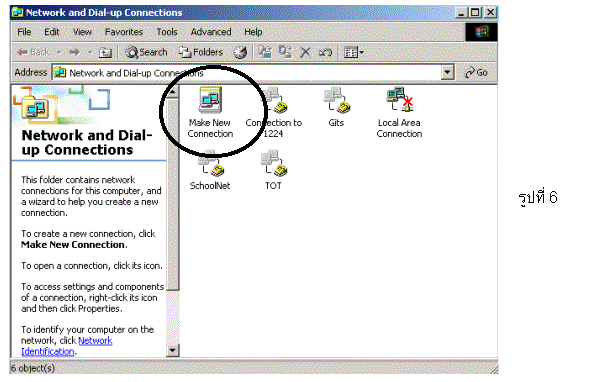608x382 pixels.
Task: Open the View menu
Action: 82,32
